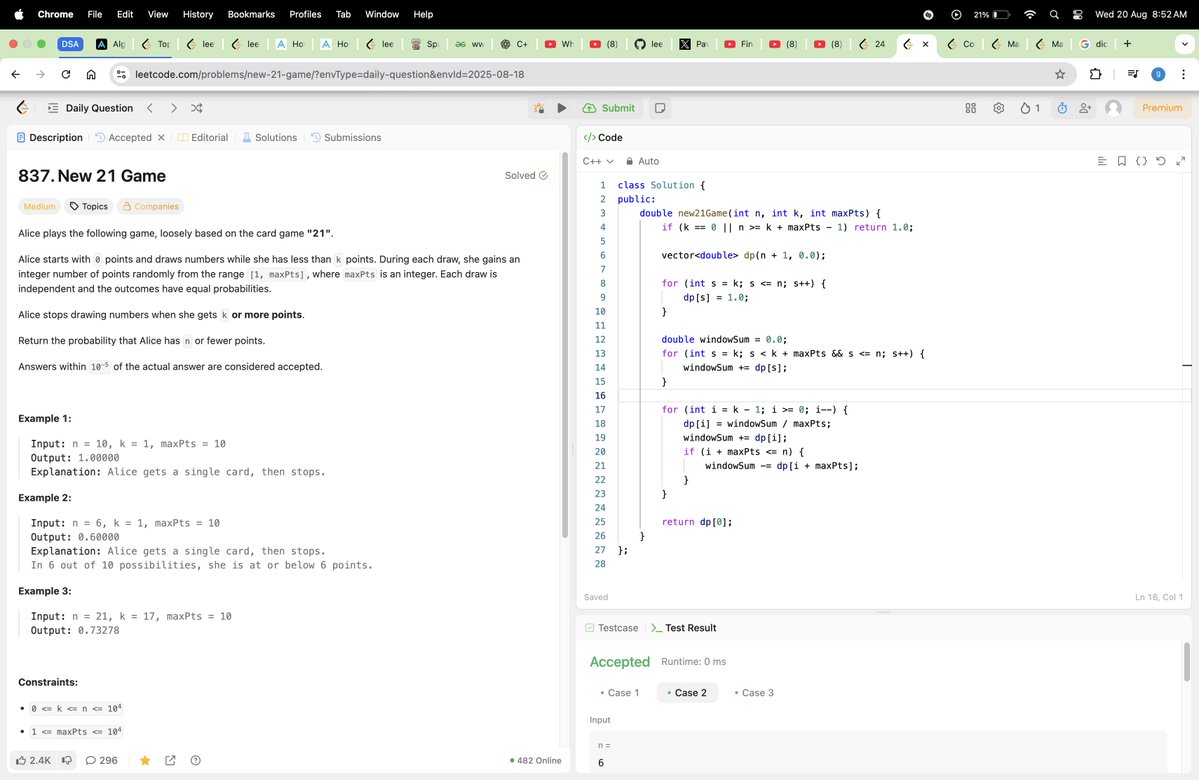Toggle the favorite star below the description
The image size is (1199, 780).
pyautogui.click(x=145, y=761)
